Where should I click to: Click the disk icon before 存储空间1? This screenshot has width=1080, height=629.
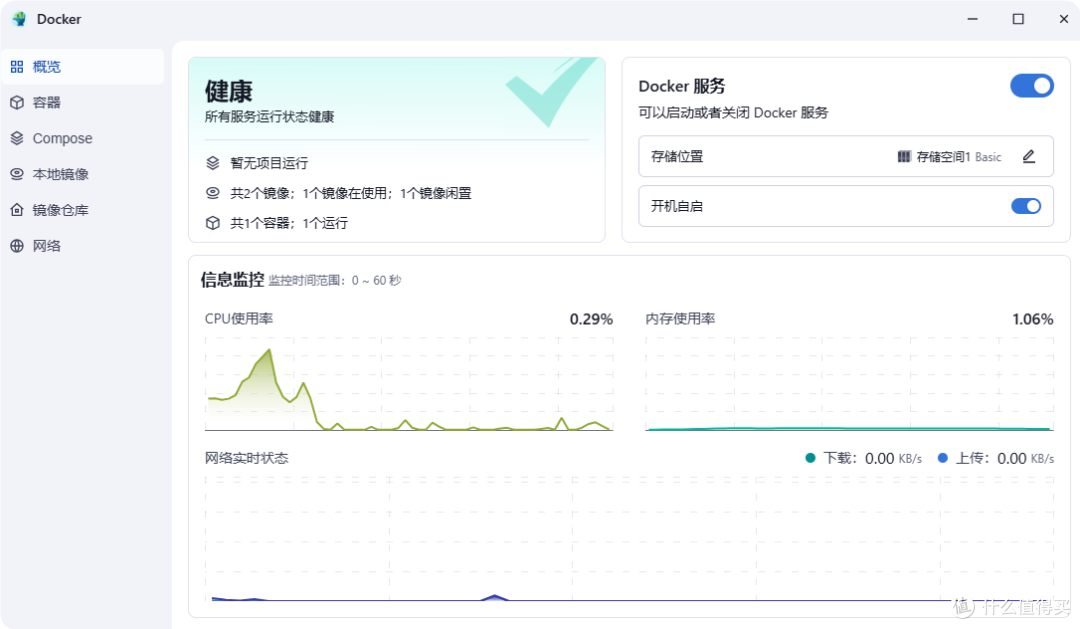(x=906, y=156)
